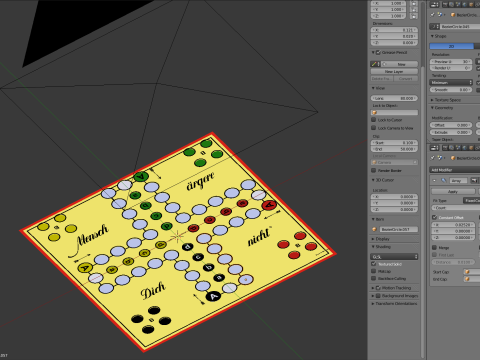Image resolution: width=480 pixels, height=360 pixels.
Task: Open editor type selector above Add Modifier
Action: tap(434, 148)
